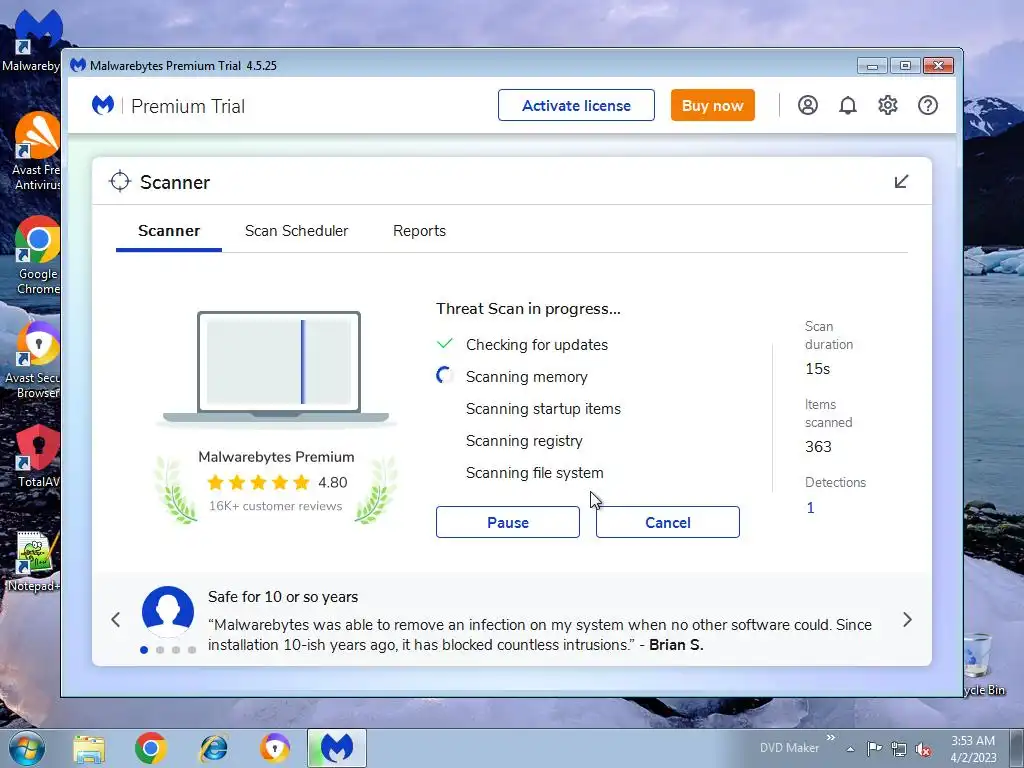Open the Action Center flag icon
This screenshot has height=768, width=1024.
874,748
